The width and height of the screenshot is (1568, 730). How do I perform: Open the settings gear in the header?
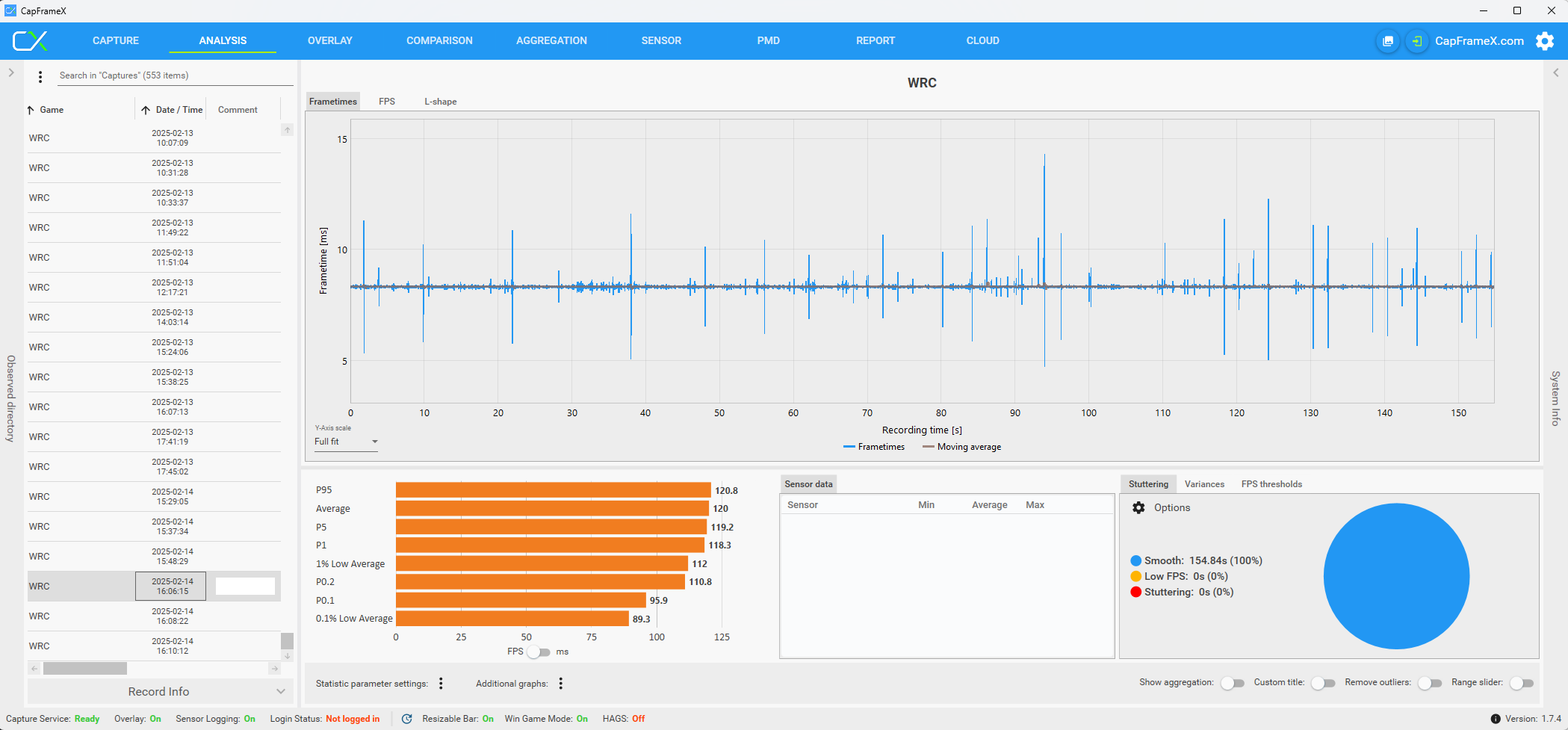[x=1544, y=41]
